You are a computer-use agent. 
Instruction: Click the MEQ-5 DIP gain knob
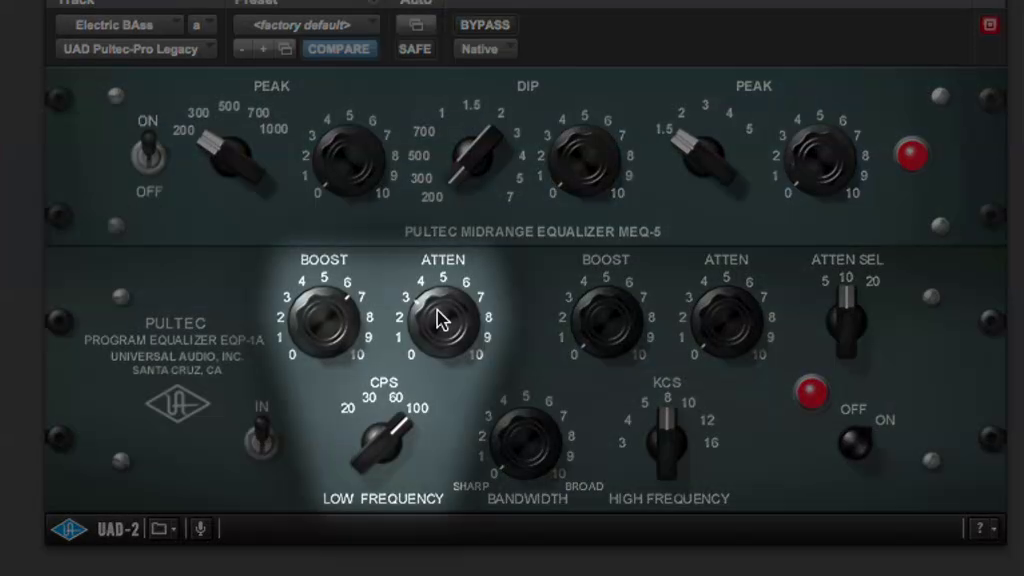[x=584, y=161]
